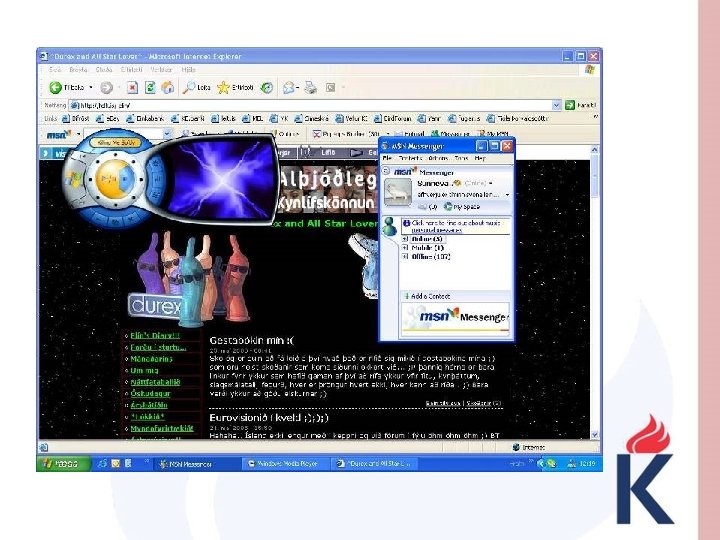Open first menu in Internet Explorer menu bar
This screenshot has width=720, height=540.
tap(55, 70)
